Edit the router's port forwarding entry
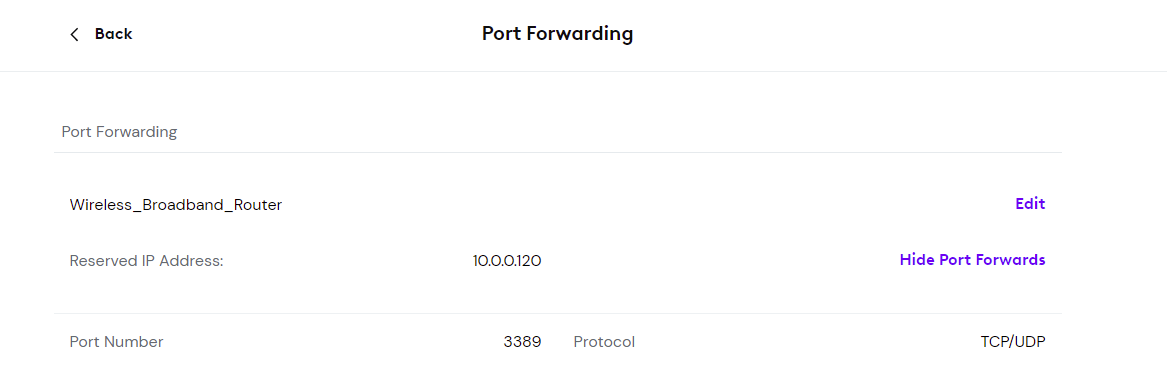Image resolution: width=1167 pixels, height=387 pixels. point(1030,204)
